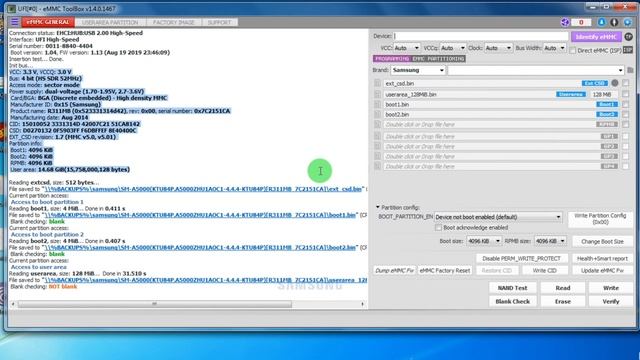Open the VCC voltage dropdown
This screenshot has height=360, width=640.
click(x=407, y=48)
